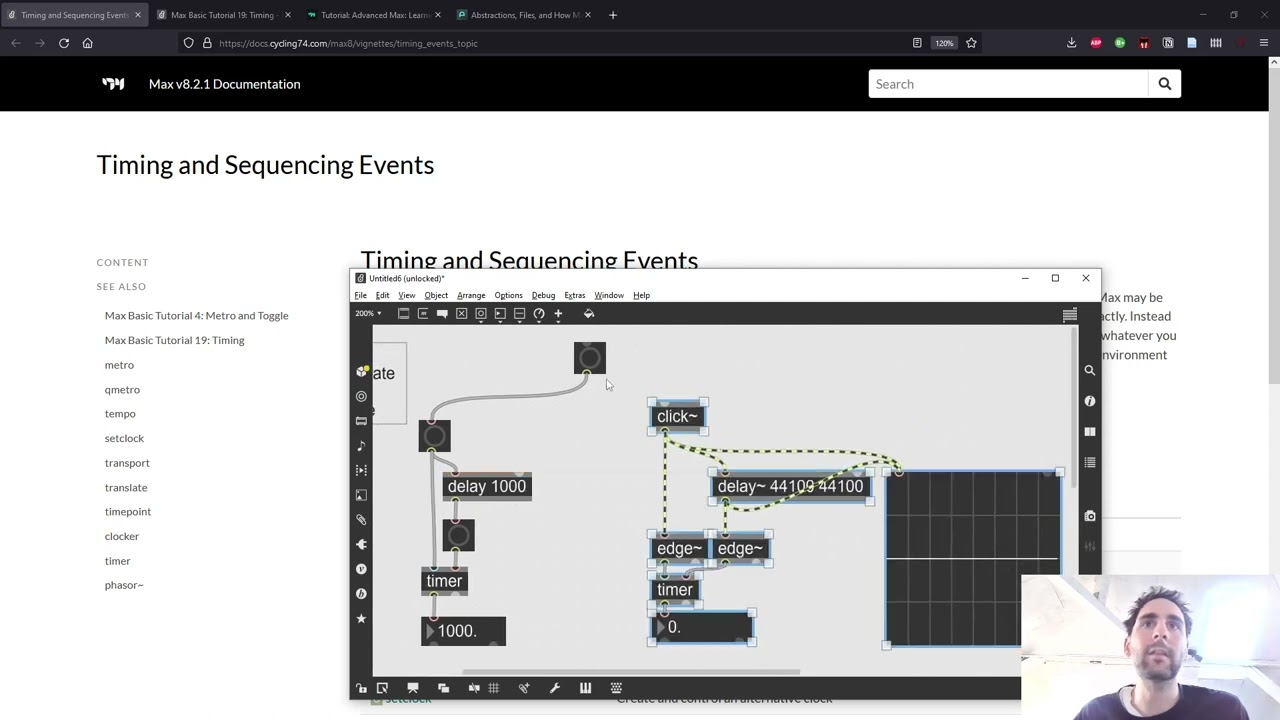
Task: Toggle the patcher lock icon in the bottom toolbar
Action: pos(361,688)
